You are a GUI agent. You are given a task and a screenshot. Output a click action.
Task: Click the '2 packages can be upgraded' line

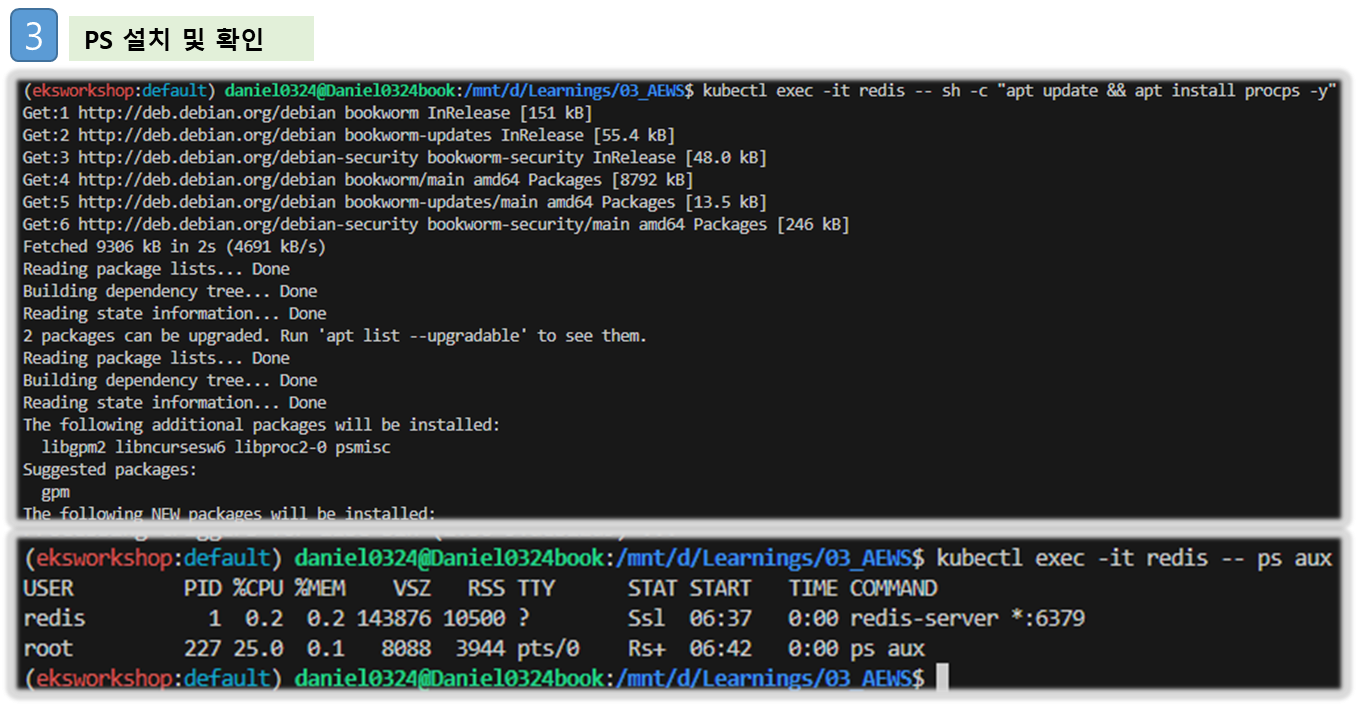334,335
